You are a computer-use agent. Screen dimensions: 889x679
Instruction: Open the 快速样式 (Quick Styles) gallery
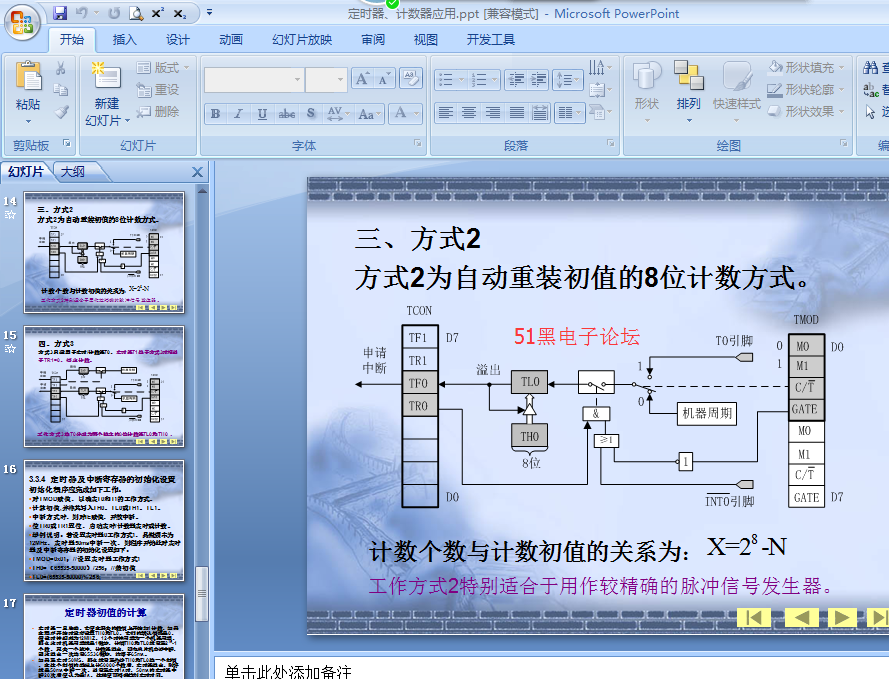tap(736, 91)
